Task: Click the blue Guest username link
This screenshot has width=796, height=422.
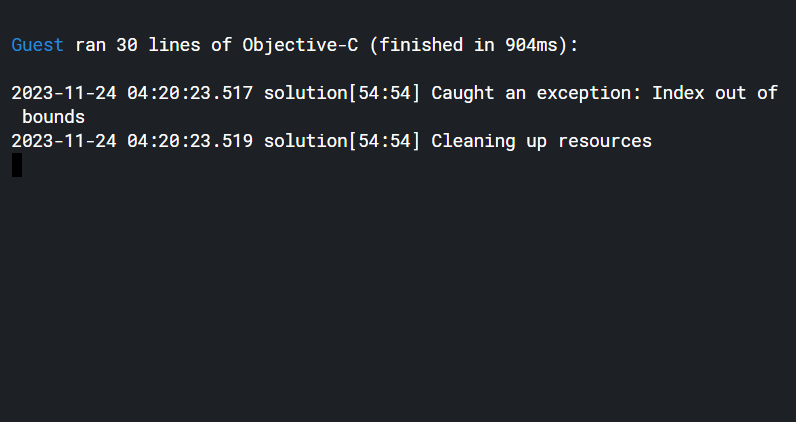Action: click(38, 45)
